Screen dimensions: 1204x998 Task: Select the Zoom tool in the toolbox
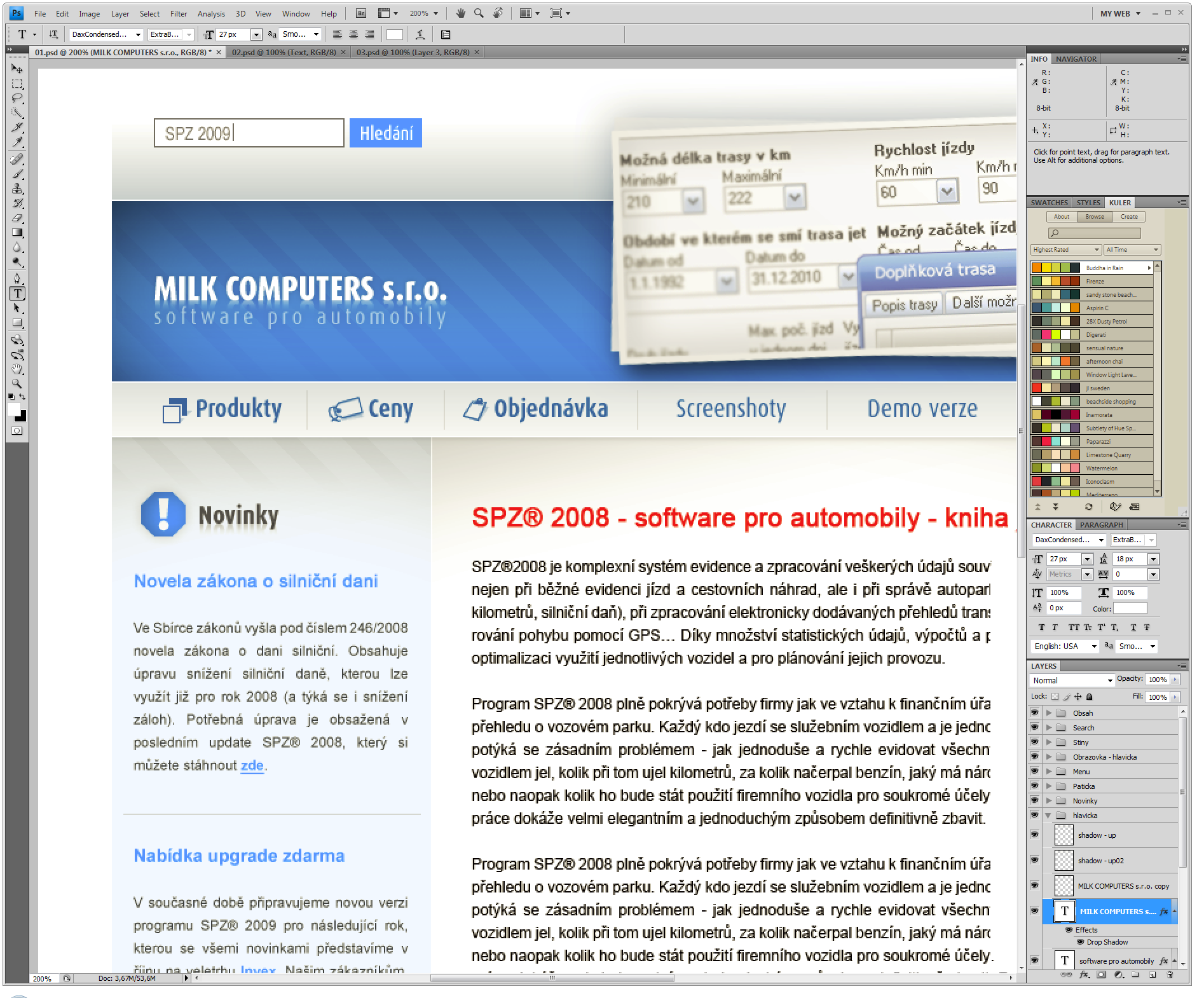(17, 384)
